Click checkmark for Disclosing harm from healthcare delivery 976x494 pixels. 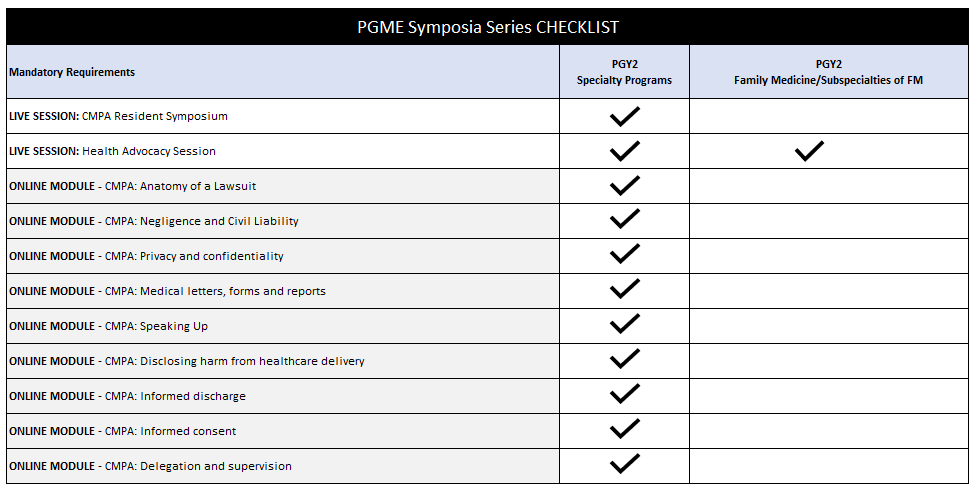click(624, 361)
